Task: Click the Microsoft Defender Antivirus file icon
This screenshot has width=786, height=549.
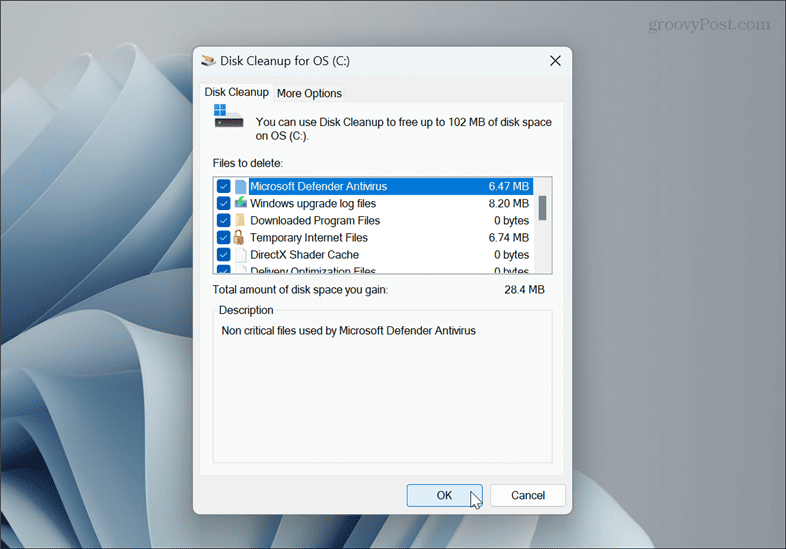Action: pyautogui.click(x=241, y=187)
